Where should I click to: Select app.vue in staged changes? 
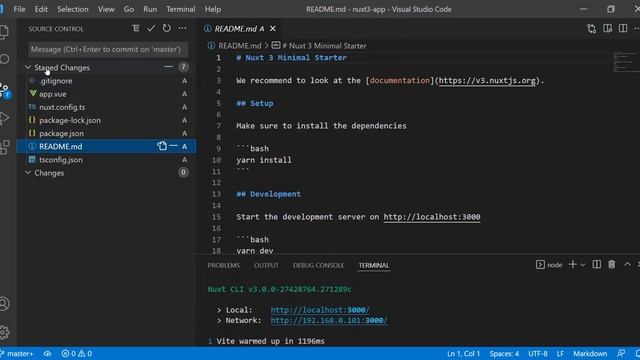(x=107, y=94)
